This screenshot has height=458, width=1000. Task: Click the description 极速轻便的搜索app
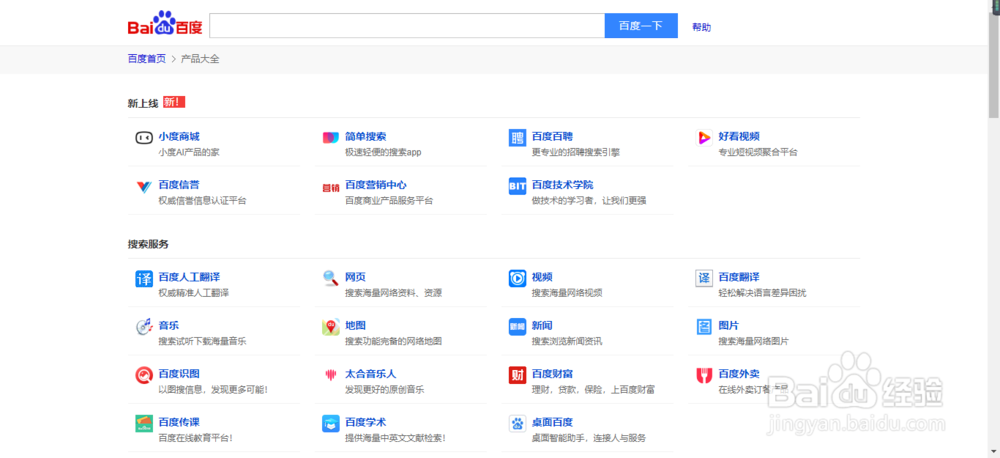tap(383, 152)
